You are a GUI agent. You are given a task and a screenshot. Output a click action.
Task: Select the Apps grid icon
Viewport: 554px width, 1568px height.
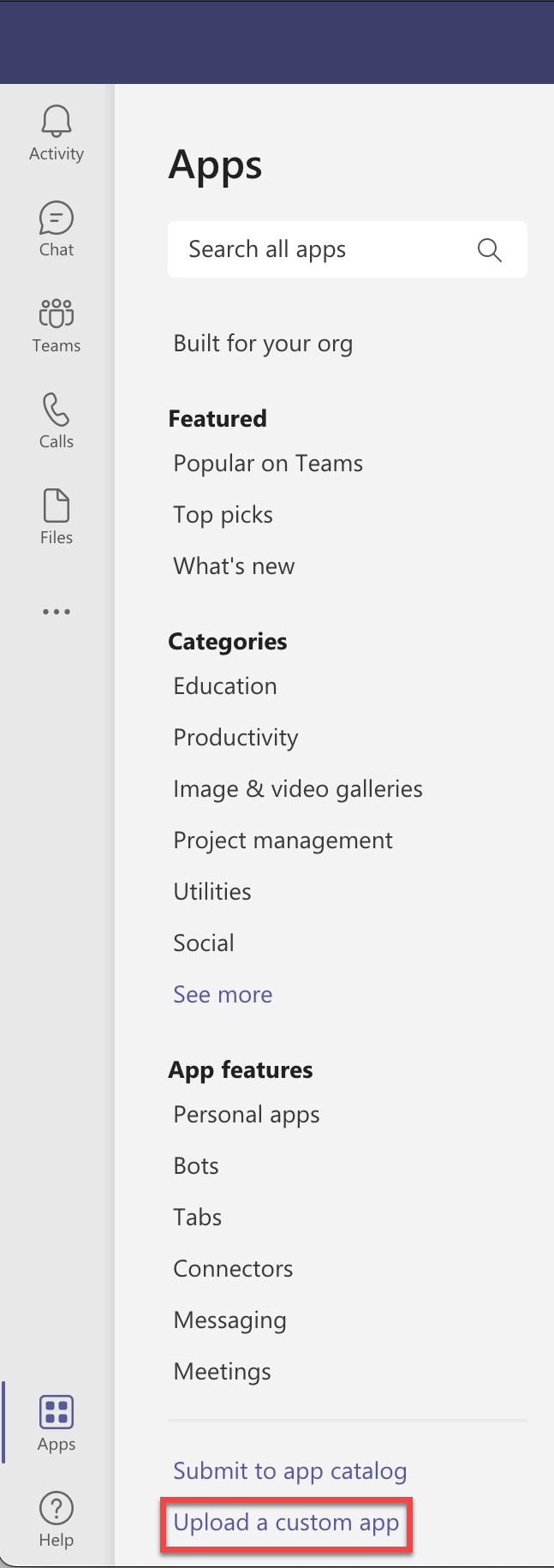click(x=57, y=1412)
